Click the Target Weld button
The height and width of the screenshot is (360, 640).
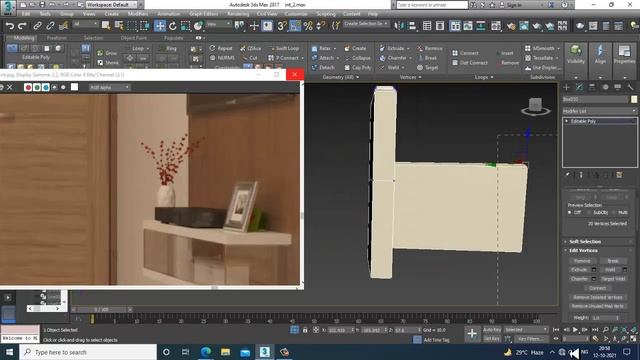(x=613, y=279)
